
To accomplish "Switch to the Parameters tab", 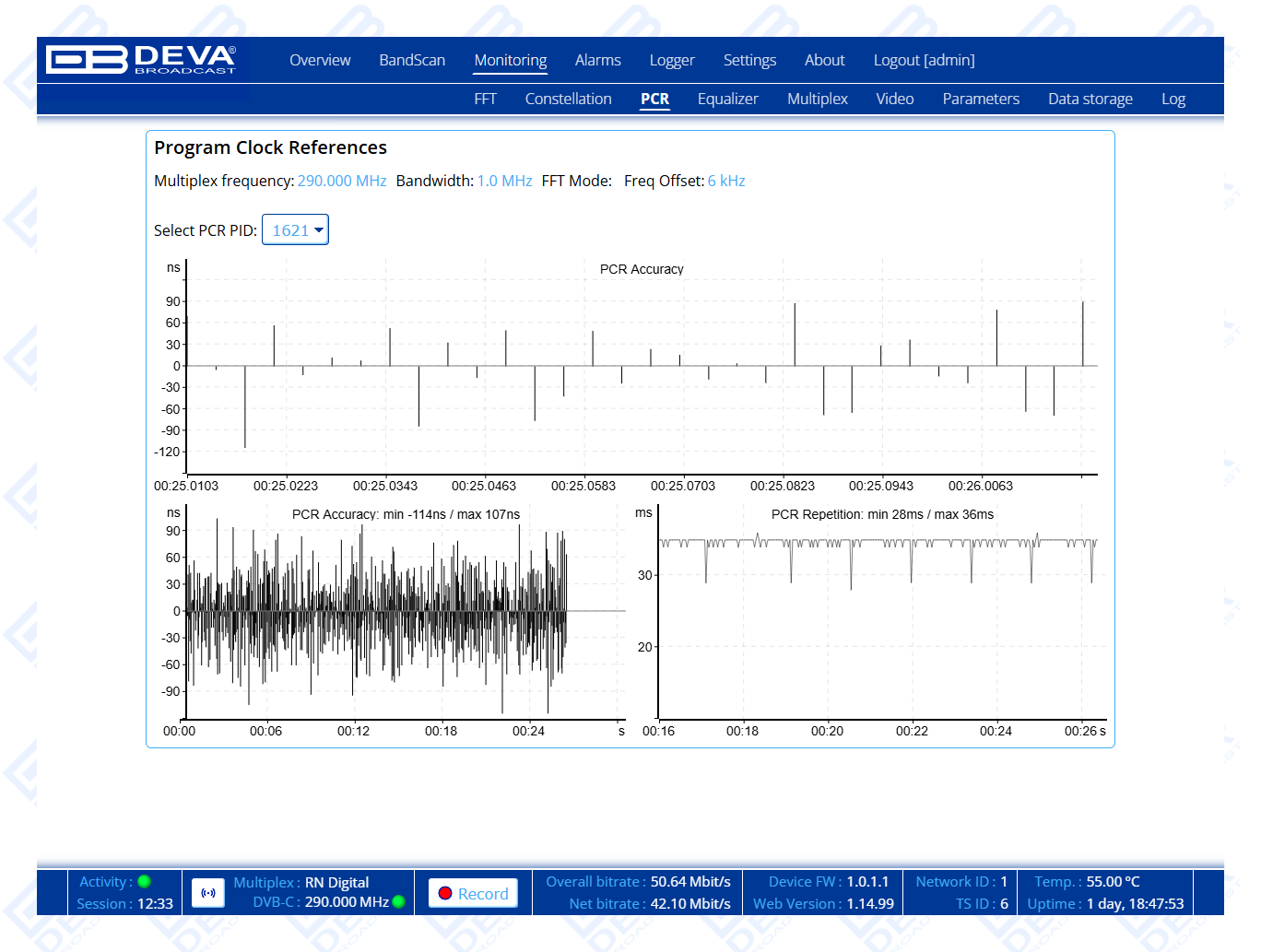I will (x=981, y=100).
